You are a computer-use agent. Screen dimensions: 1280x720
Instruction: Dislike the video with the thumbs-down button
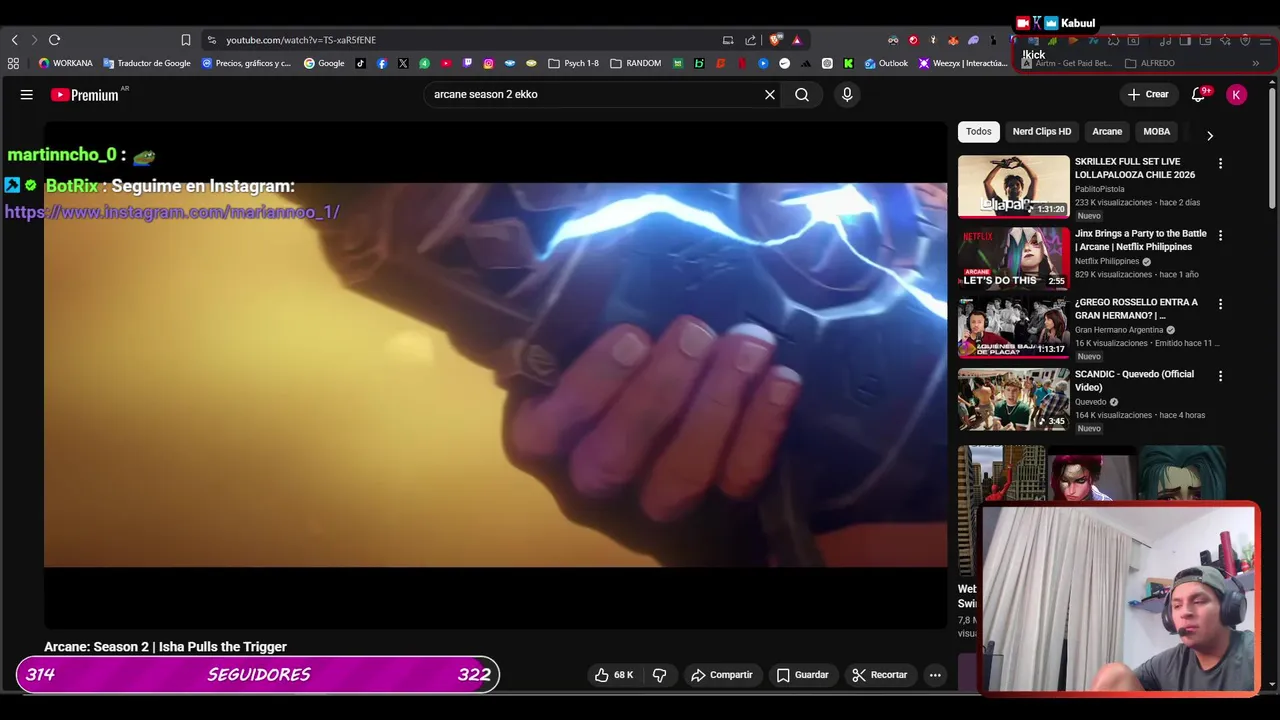[659, 675]
